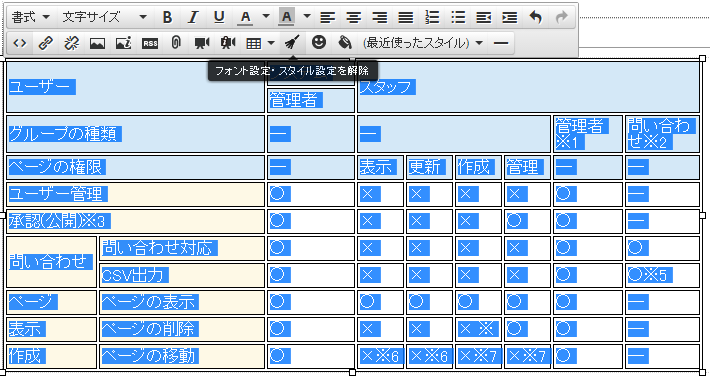The width and height of the screenshot is (710, 376).
Task: Click the スタッフ header cell
Action: click(528, 87)
